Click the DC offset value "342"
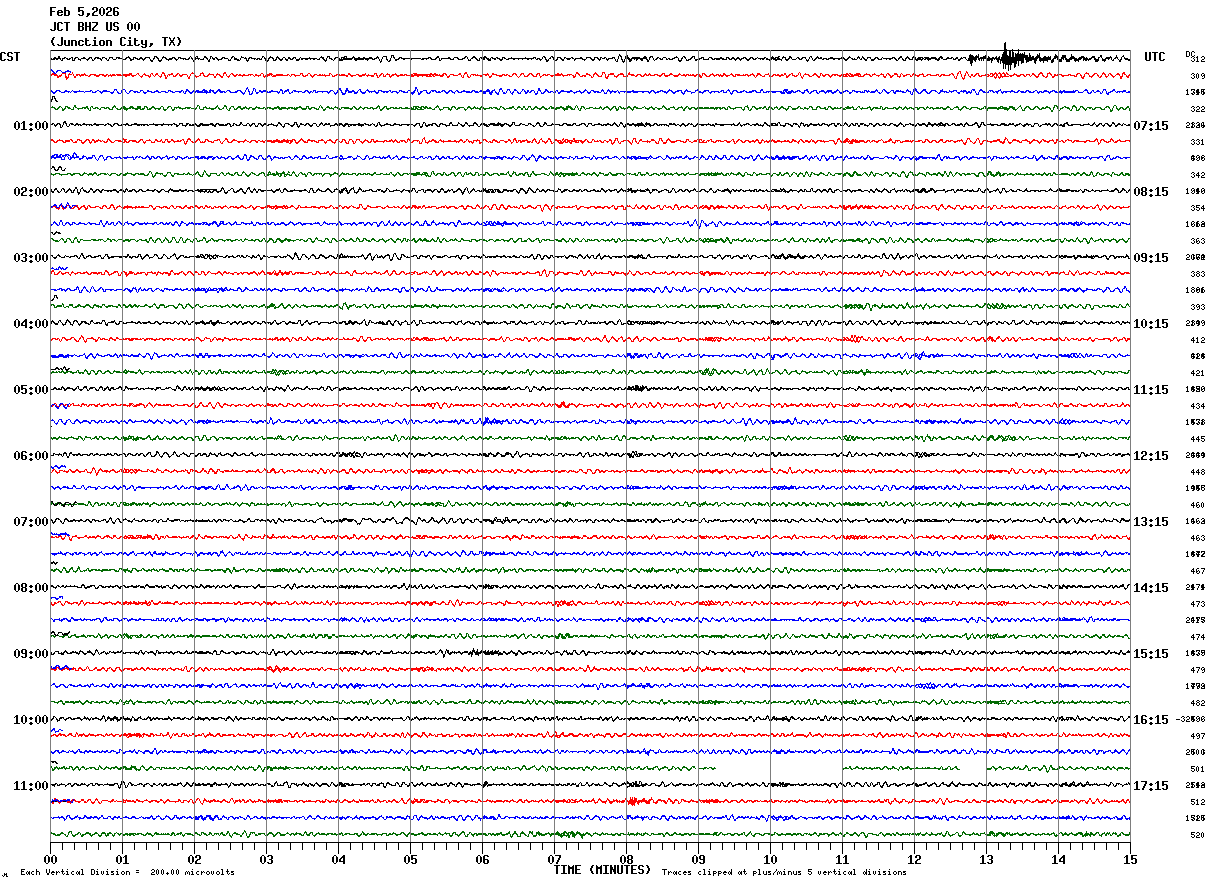This screenshot has width=1210, height=886. tap(1197, 175)
